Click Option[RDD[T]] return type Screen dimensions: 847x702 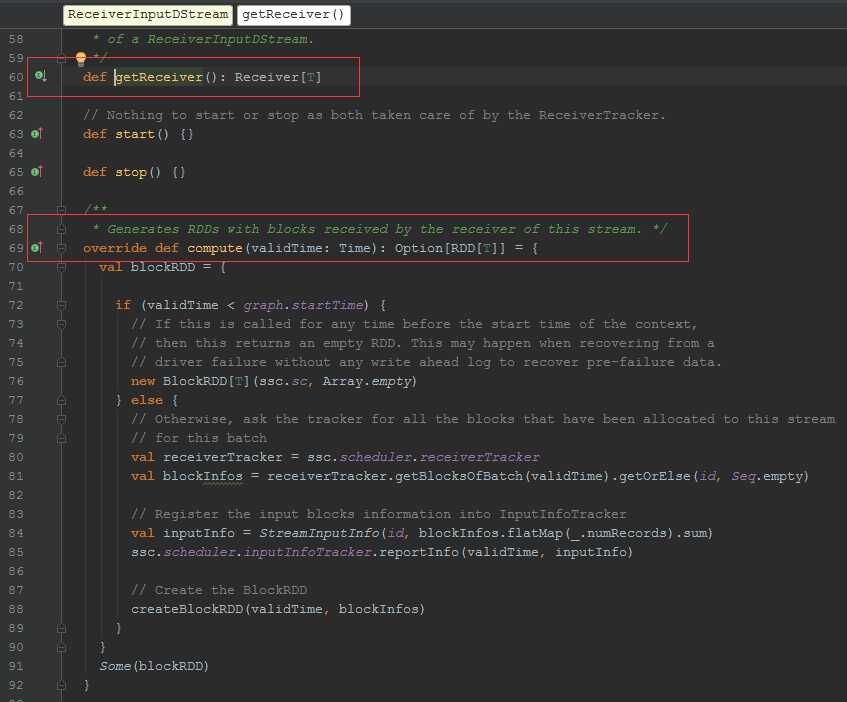tap(450, 248)
